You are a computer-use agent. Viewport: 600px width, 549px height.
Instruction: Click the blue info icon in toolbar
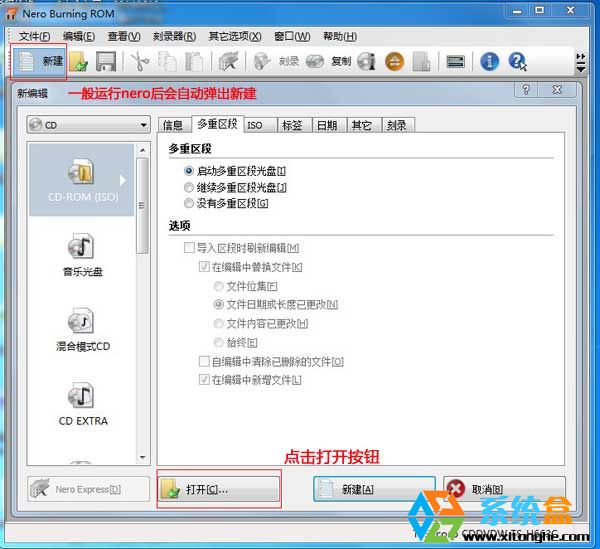pyautogui.click(x=490, y=61)
